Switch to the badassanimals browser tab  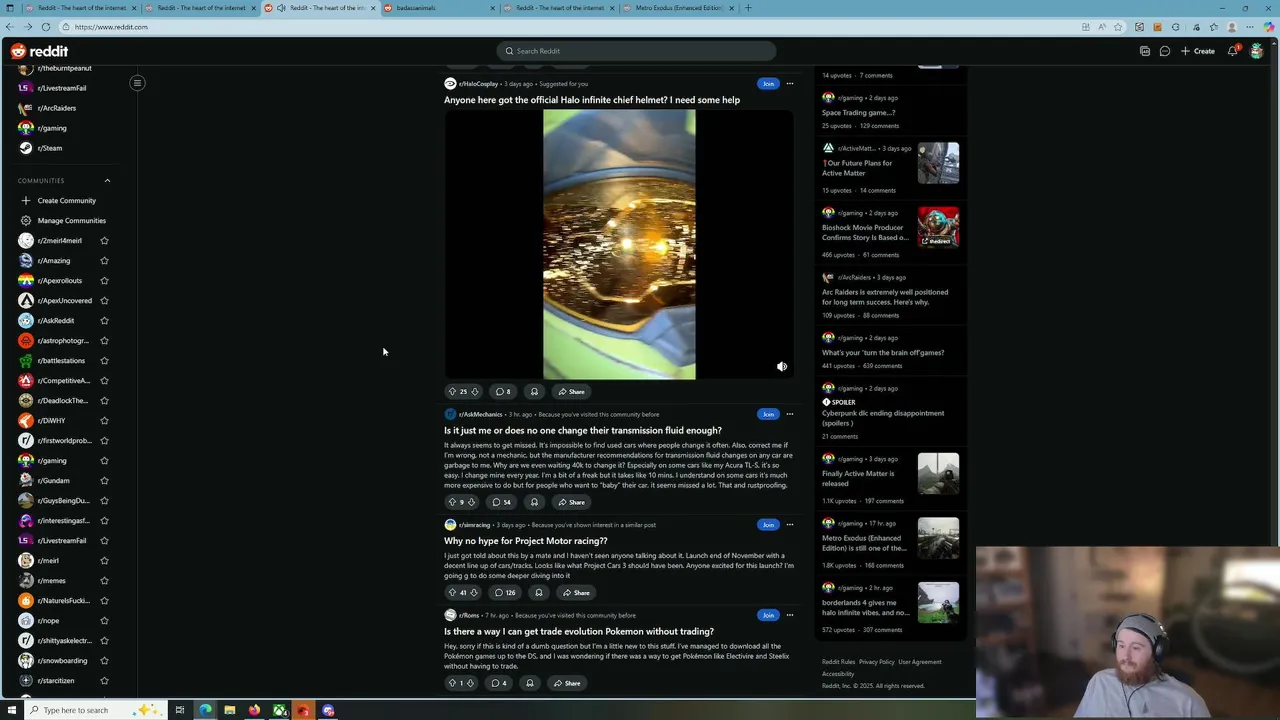(438, 8)
